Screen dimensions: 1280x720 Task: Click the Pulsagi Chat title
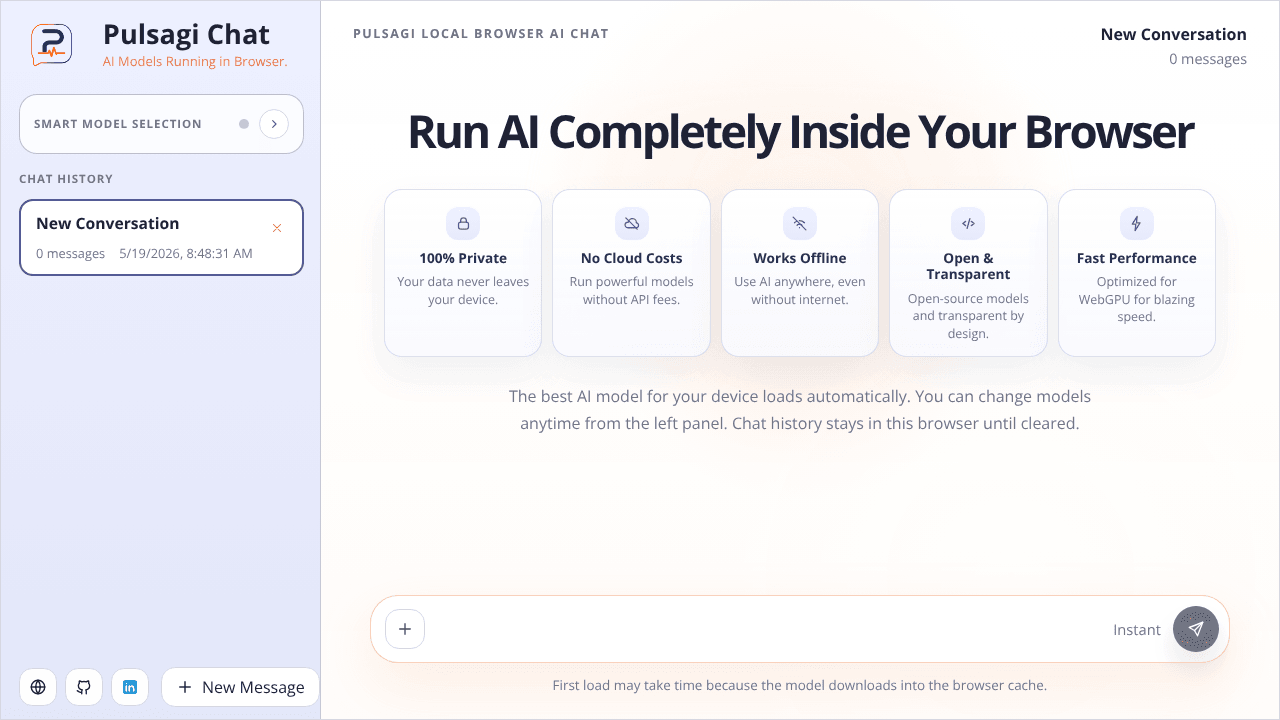186,35
